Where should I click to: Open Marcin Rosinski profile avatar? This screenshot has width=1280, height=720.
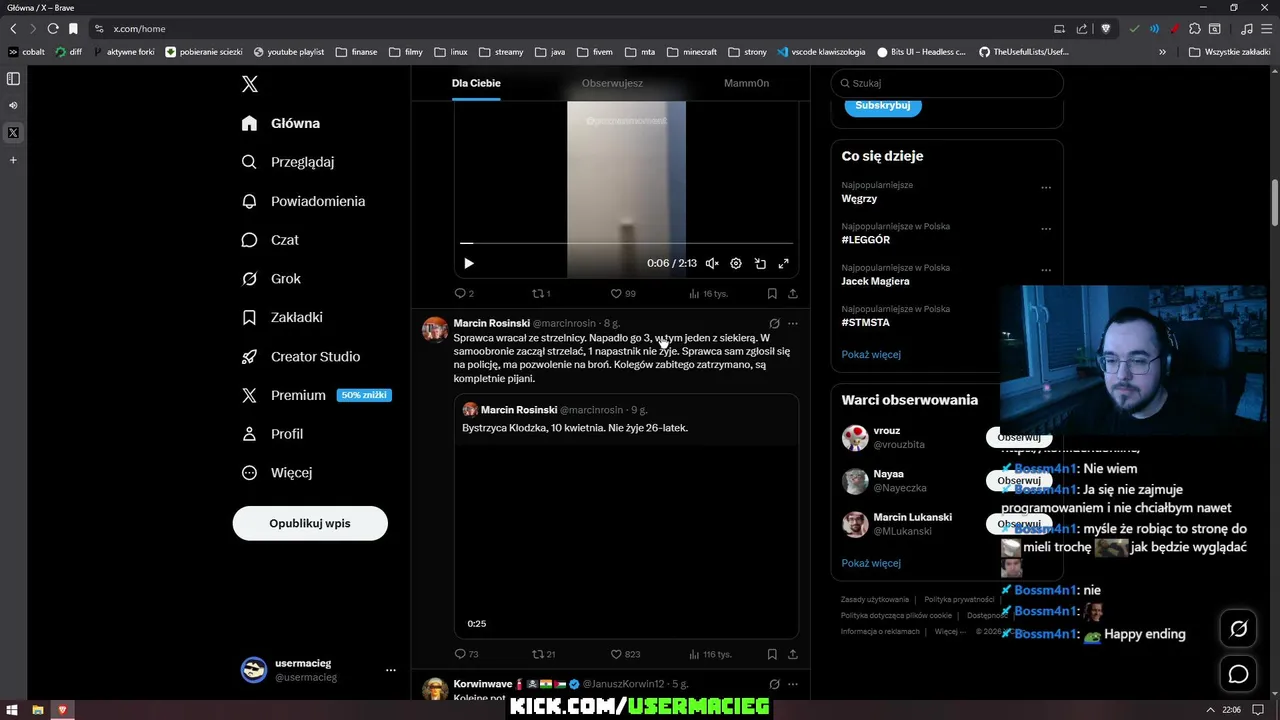(435, 330)
